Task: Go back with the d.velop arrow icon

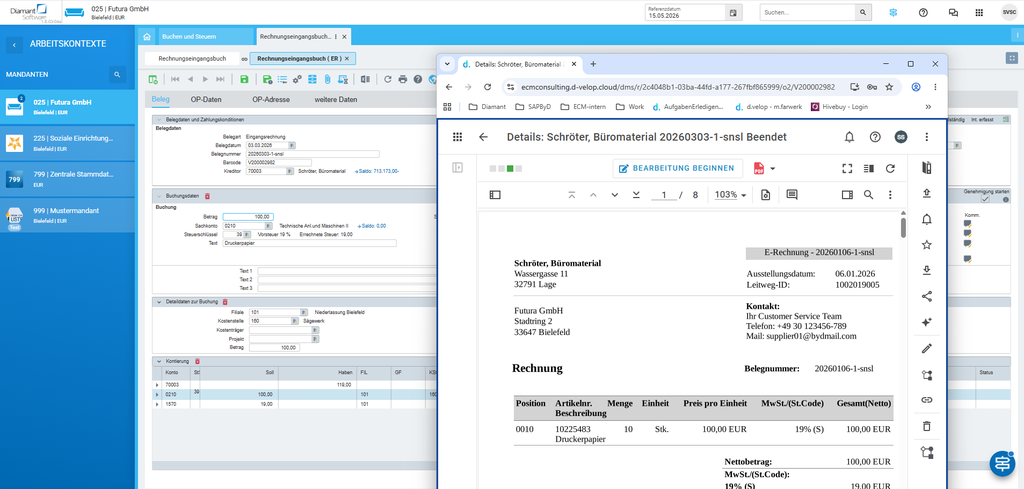Action: 483,137
